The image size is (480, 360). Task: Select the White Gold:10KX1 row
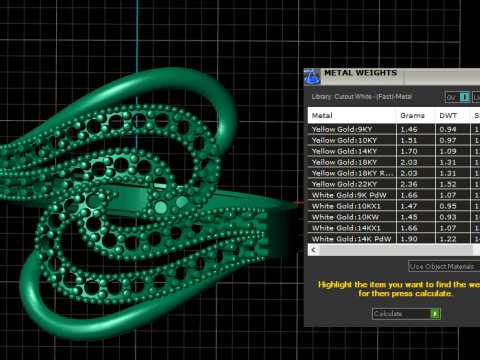(x=393, y=206)
